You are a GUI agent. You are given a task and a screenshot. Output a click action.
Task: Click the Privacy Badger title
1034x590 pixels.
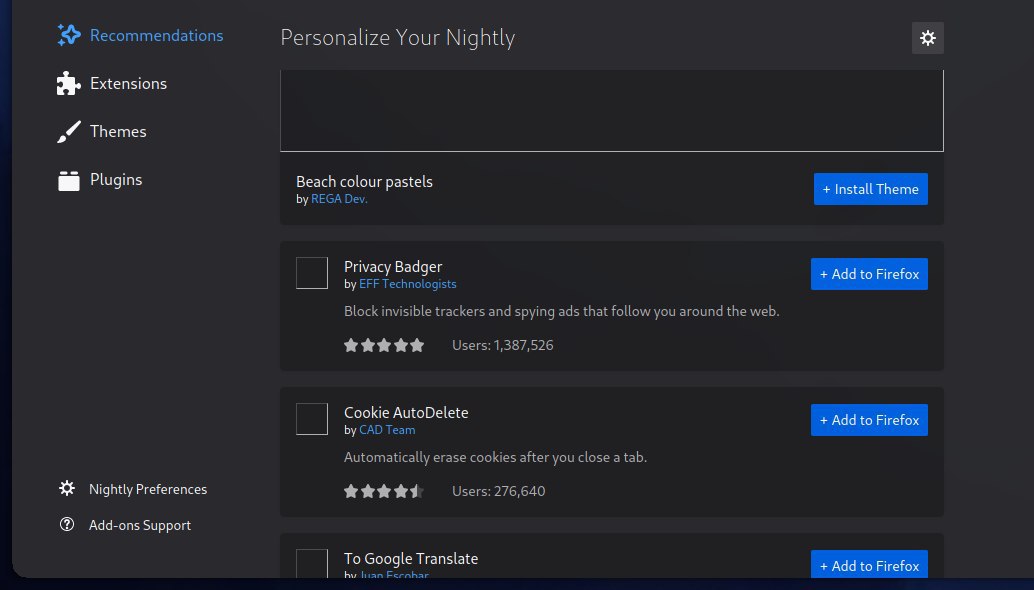pyautogui.click(x=393, y=267)
